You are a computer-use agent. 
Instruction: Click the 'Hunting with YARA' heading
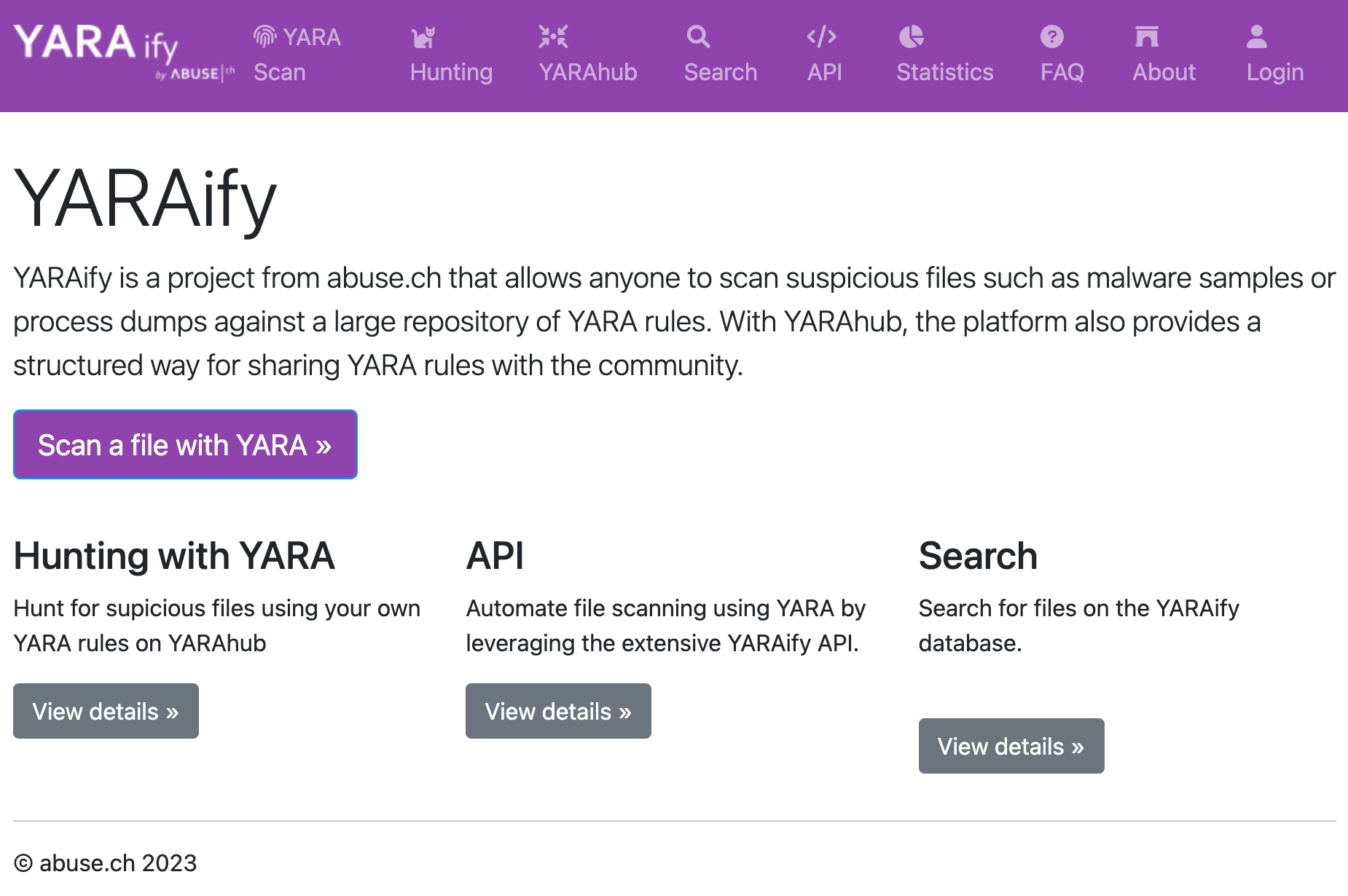[174, 556]
